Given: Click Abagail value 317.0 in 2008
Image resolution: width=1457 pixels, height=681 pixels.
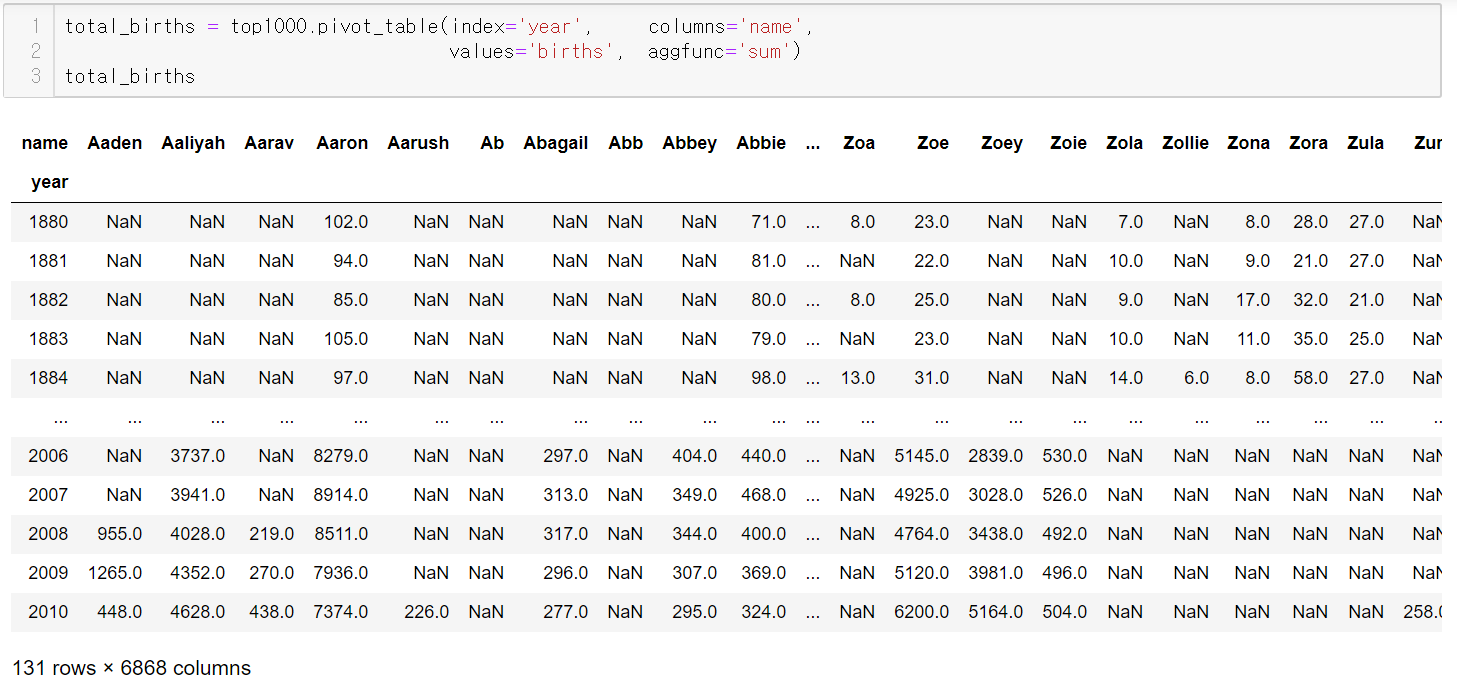Looking at the screenshot, I should click(x=566, y=534).
